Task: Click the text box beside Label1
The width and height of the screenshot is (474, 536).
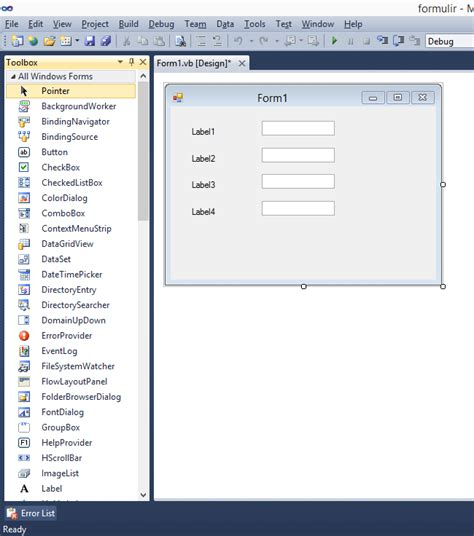Action: coord(298,129)
